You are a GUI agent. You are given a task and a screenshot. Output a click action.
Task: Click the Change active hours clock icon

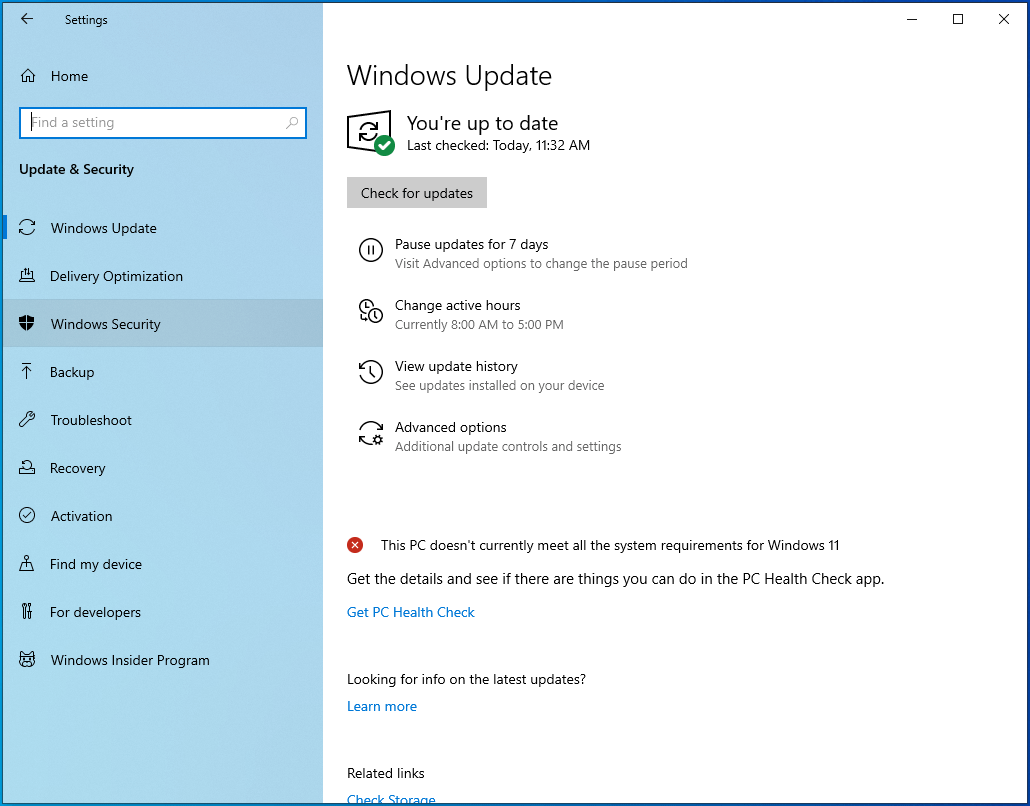point(370,312)
